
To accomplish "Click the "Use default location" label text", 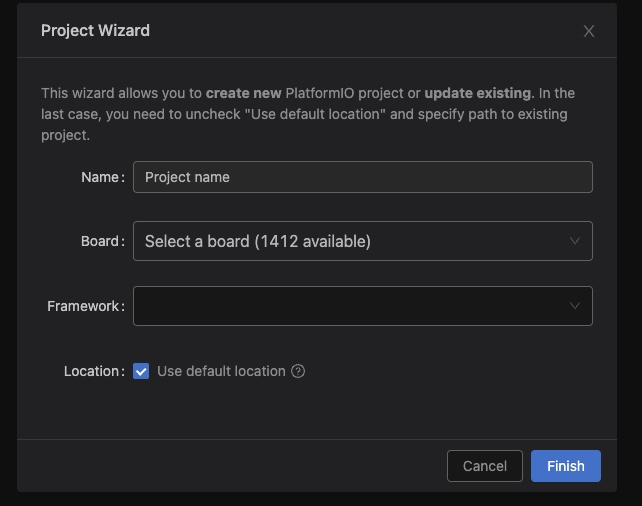I will tap(221, 371).
